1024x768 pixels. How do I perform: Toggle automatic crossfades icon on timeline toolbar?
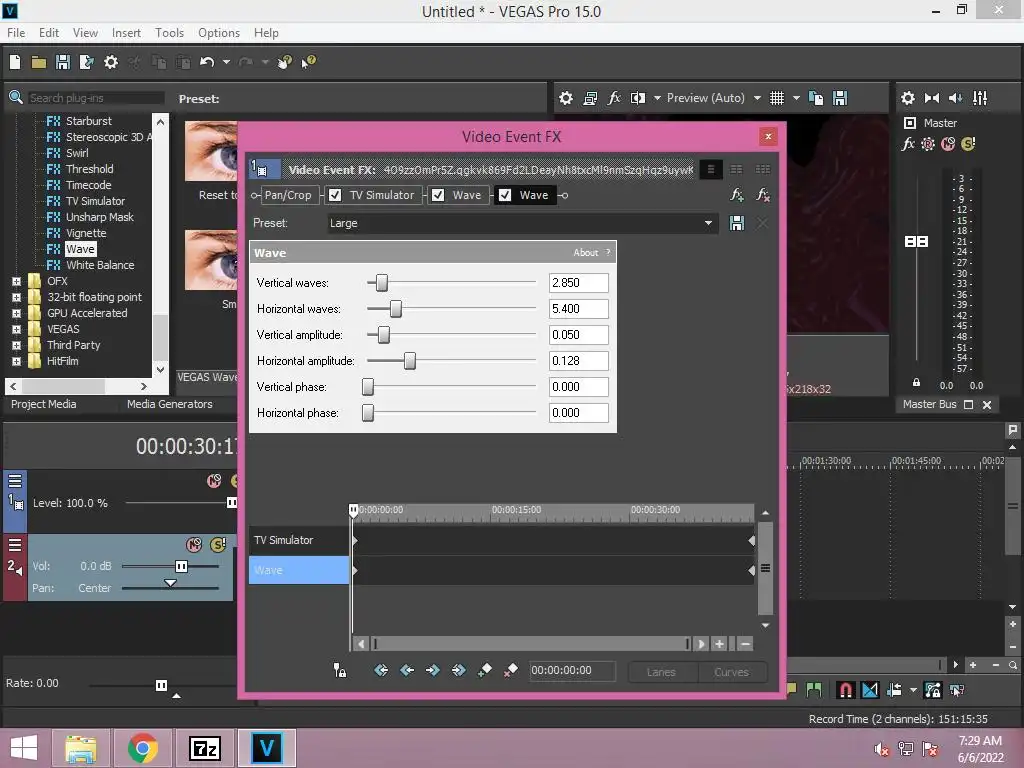click(x=870, y=690)
